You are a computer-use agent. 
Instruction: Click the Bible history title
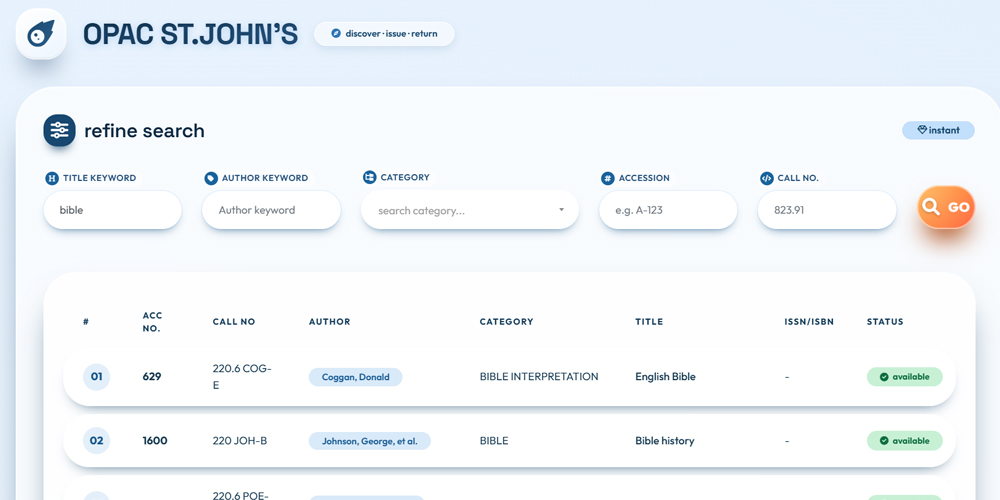pyautogui.click(x=665, y=441)
